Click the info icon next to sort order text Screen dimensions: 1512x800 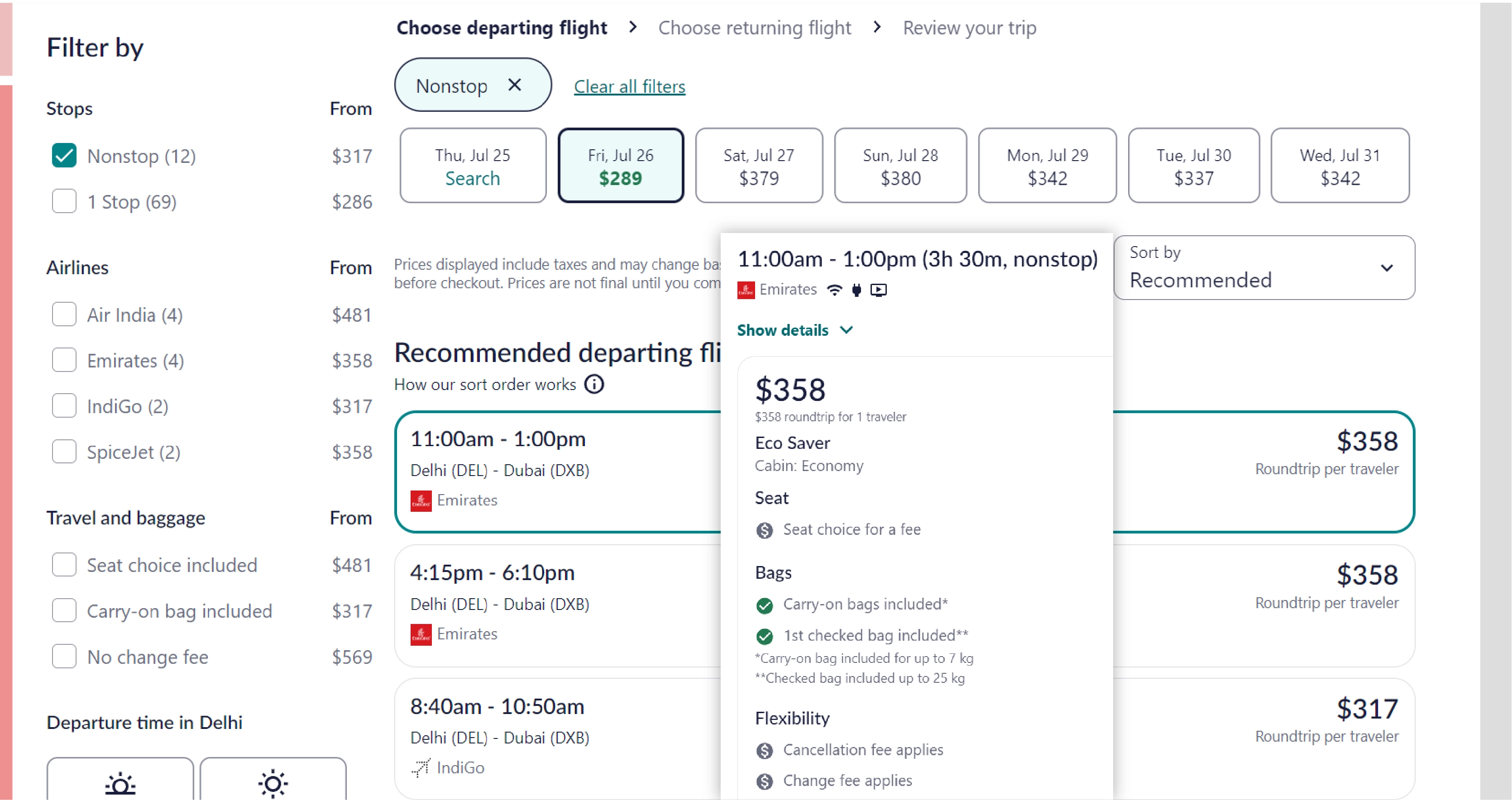click(x=594, y=385)
